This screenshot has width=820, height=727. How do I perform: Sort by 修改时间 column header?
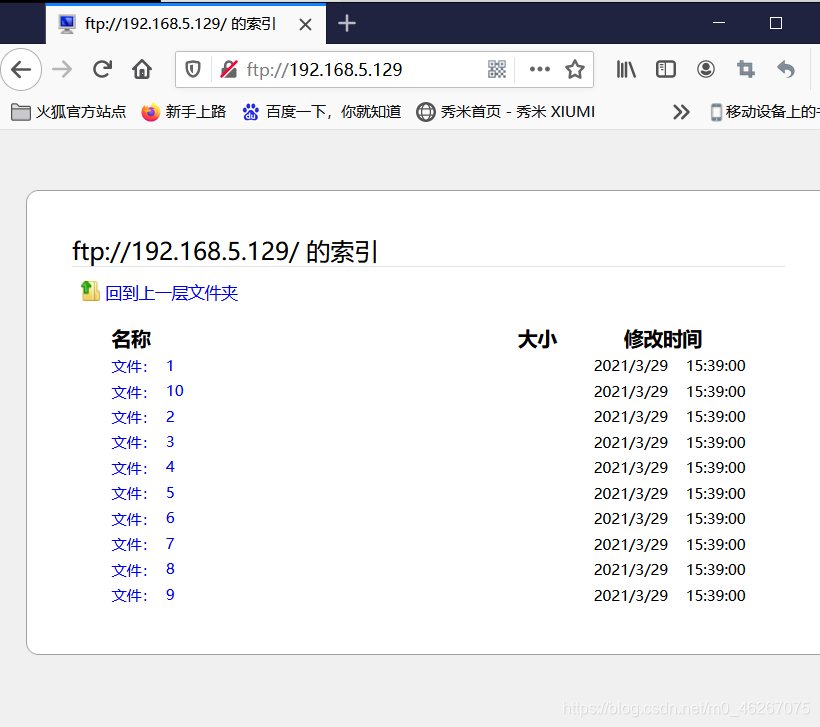(663, 339)
